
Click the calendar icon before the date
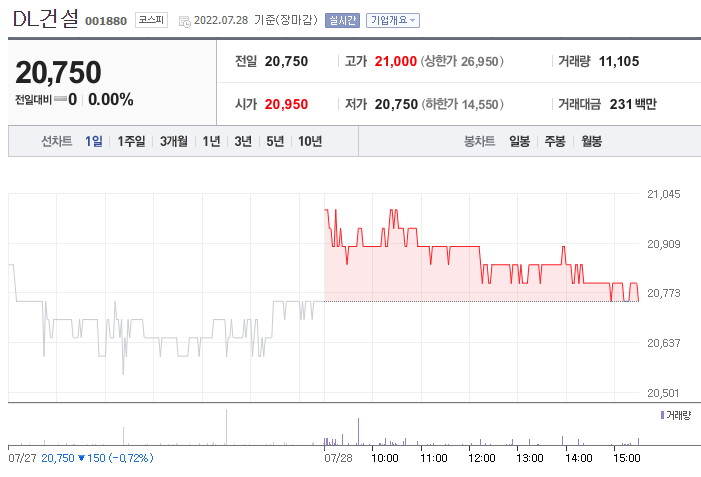tap(184, 21)
